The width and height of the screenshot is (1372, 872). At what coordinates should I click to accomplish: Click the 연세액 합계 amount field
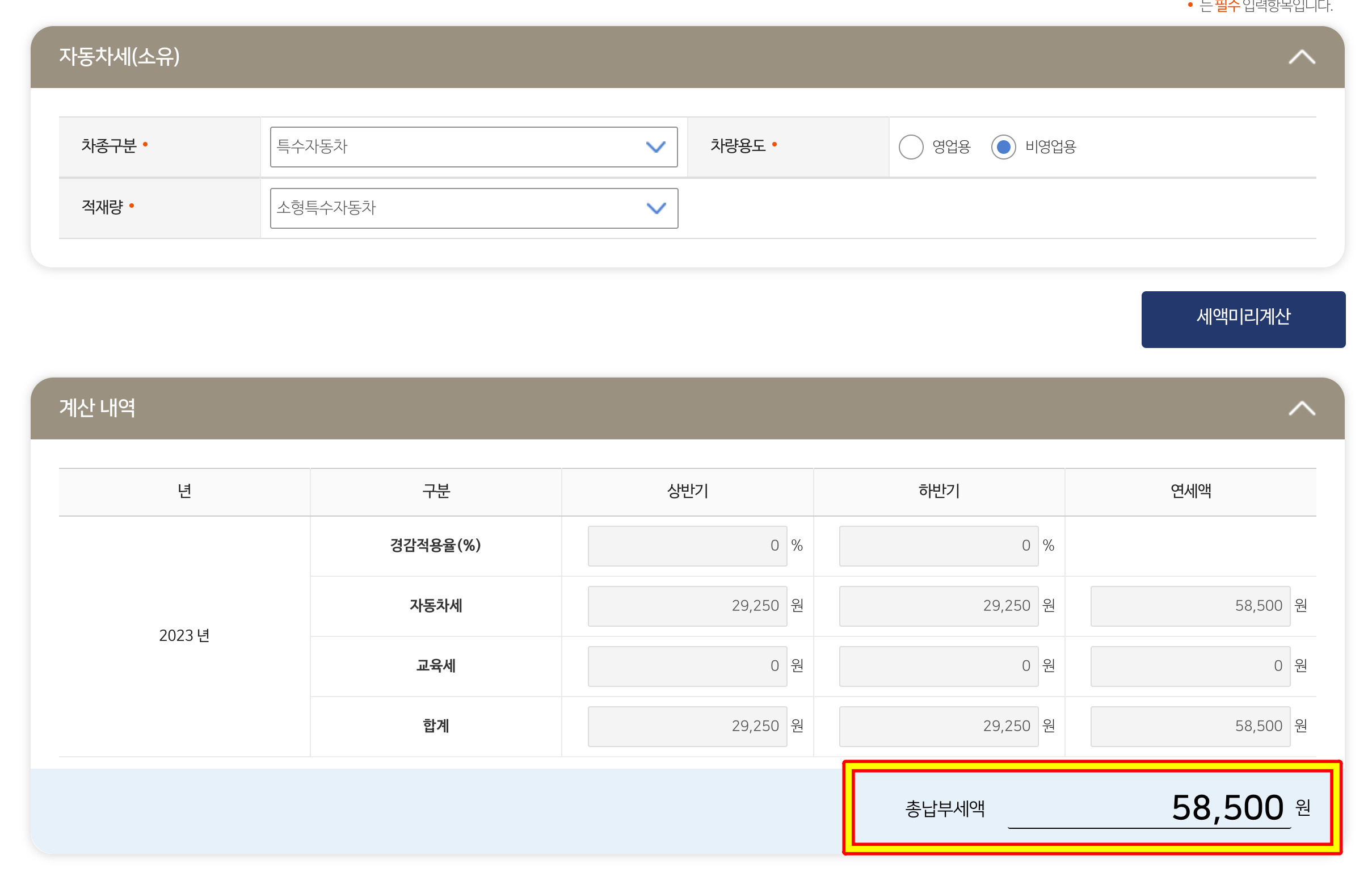click(1190, 726)
